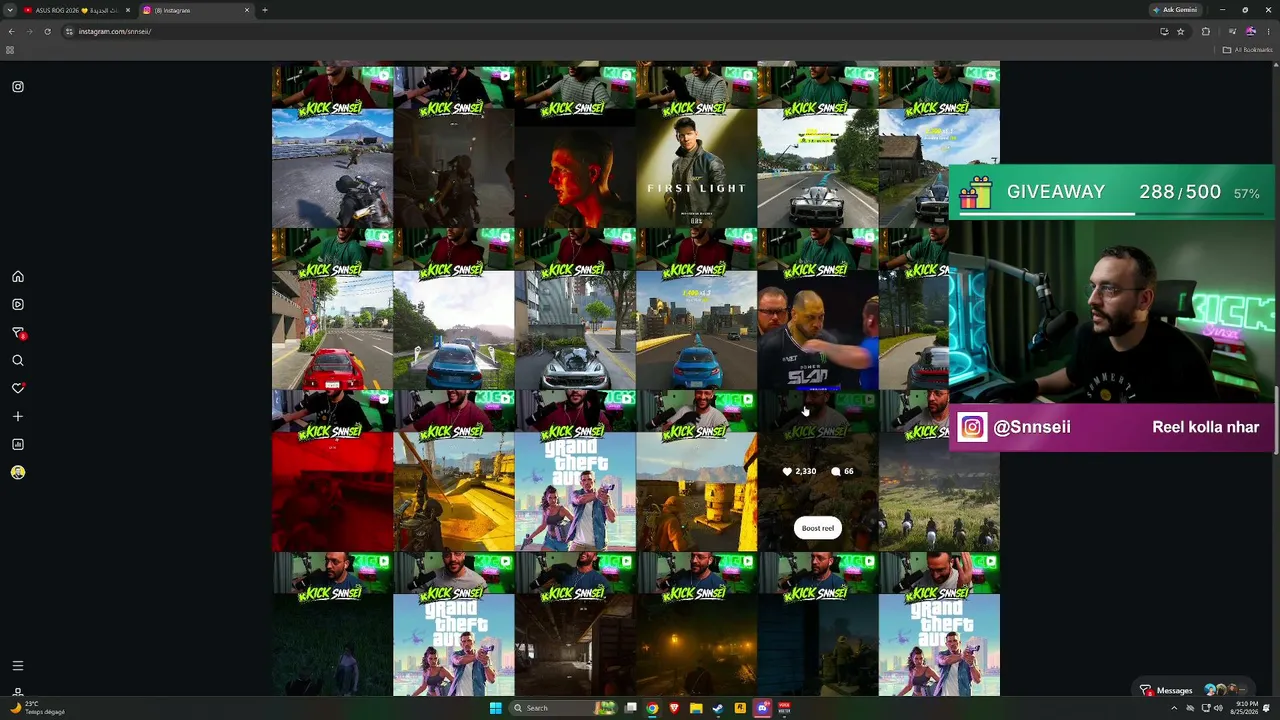Open Steam from the taskbar
The height and width of the screenshot is (720, 1280).
718,708
